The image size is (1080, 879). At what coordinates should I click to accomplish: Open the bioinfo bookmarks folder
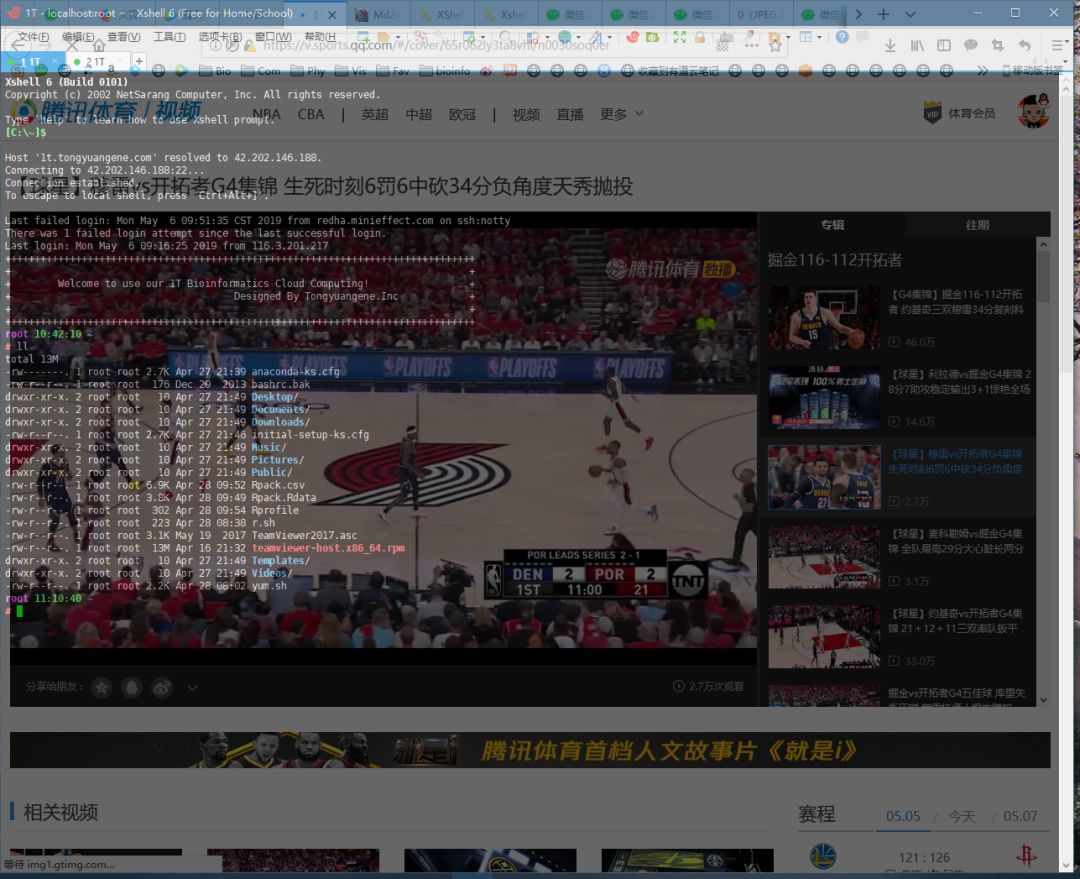444,70
